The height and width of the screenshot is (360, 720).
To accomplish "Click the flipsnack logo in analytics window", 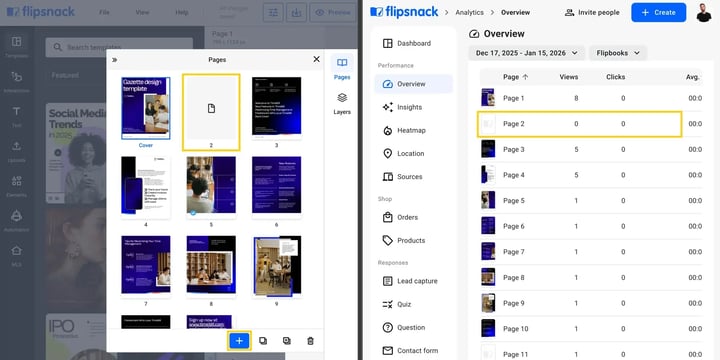I will [404, 12].
